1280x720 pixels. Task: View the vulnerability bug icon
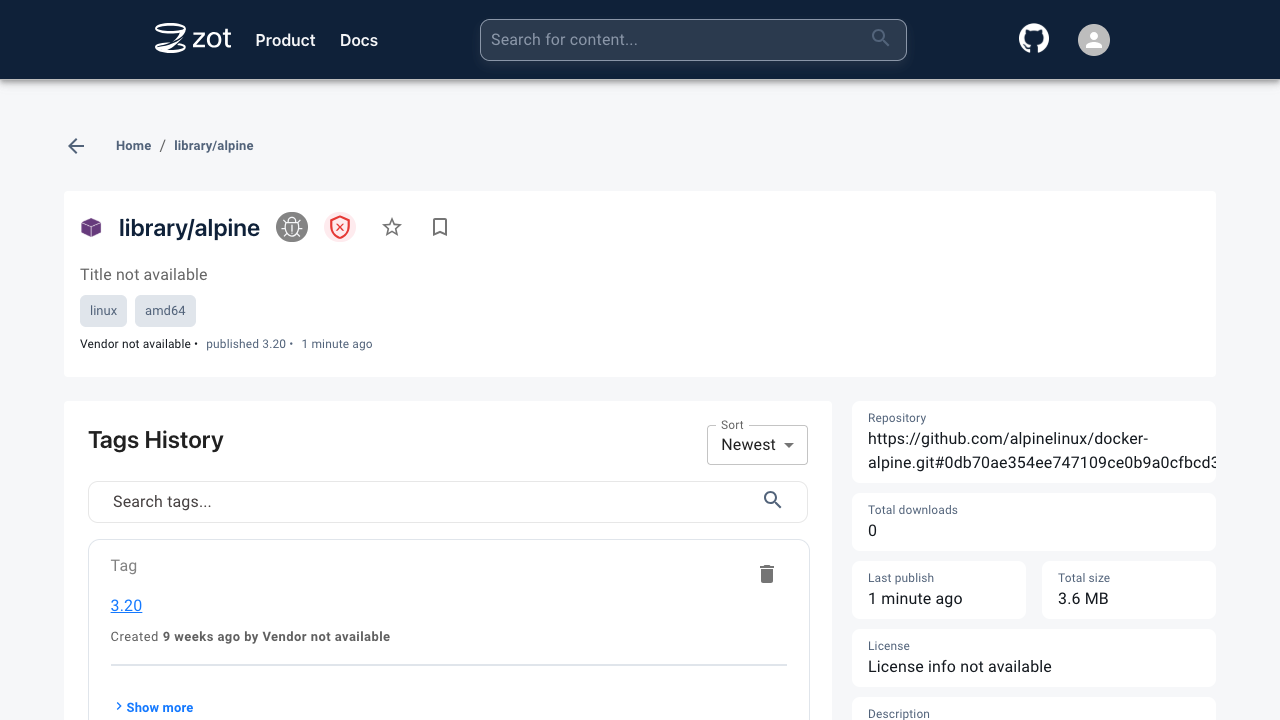[292, 228]
